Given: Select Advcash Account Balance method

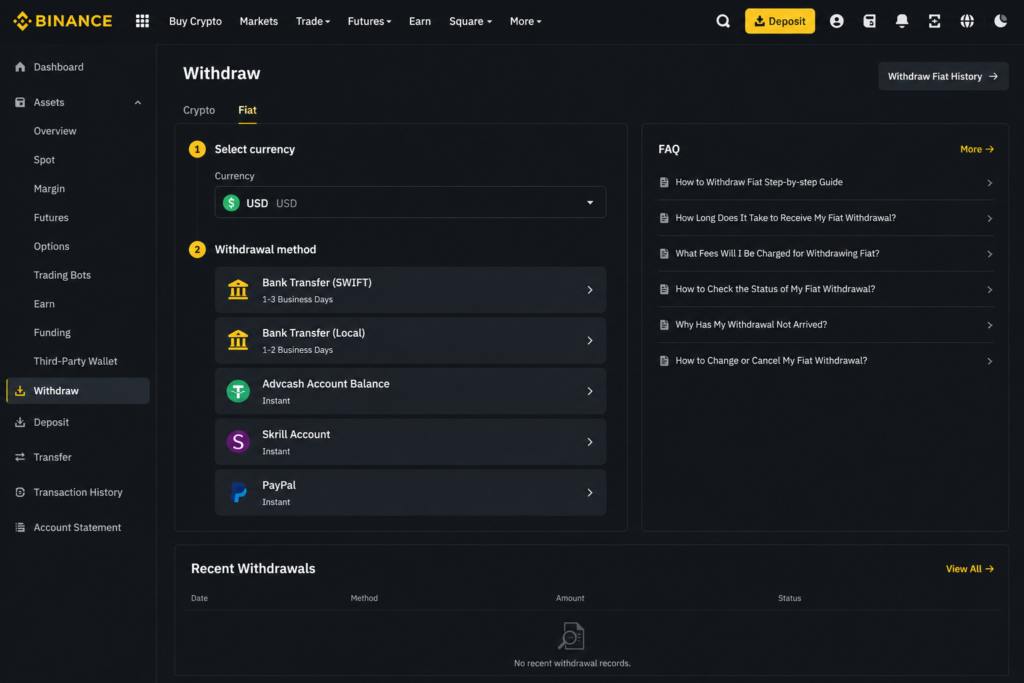Looking at the screenshot, I should (410, 391).
